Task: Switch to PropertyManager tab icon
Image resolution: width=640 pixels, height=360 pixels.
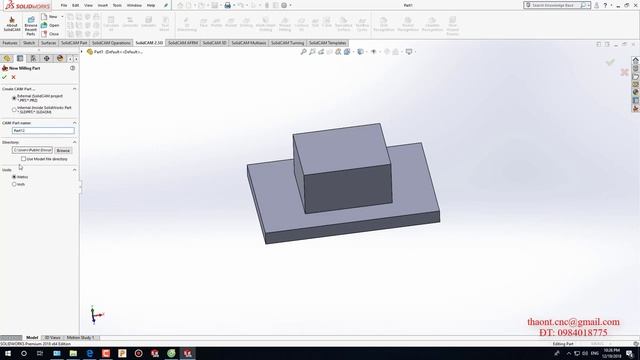Action: (20, 59)
